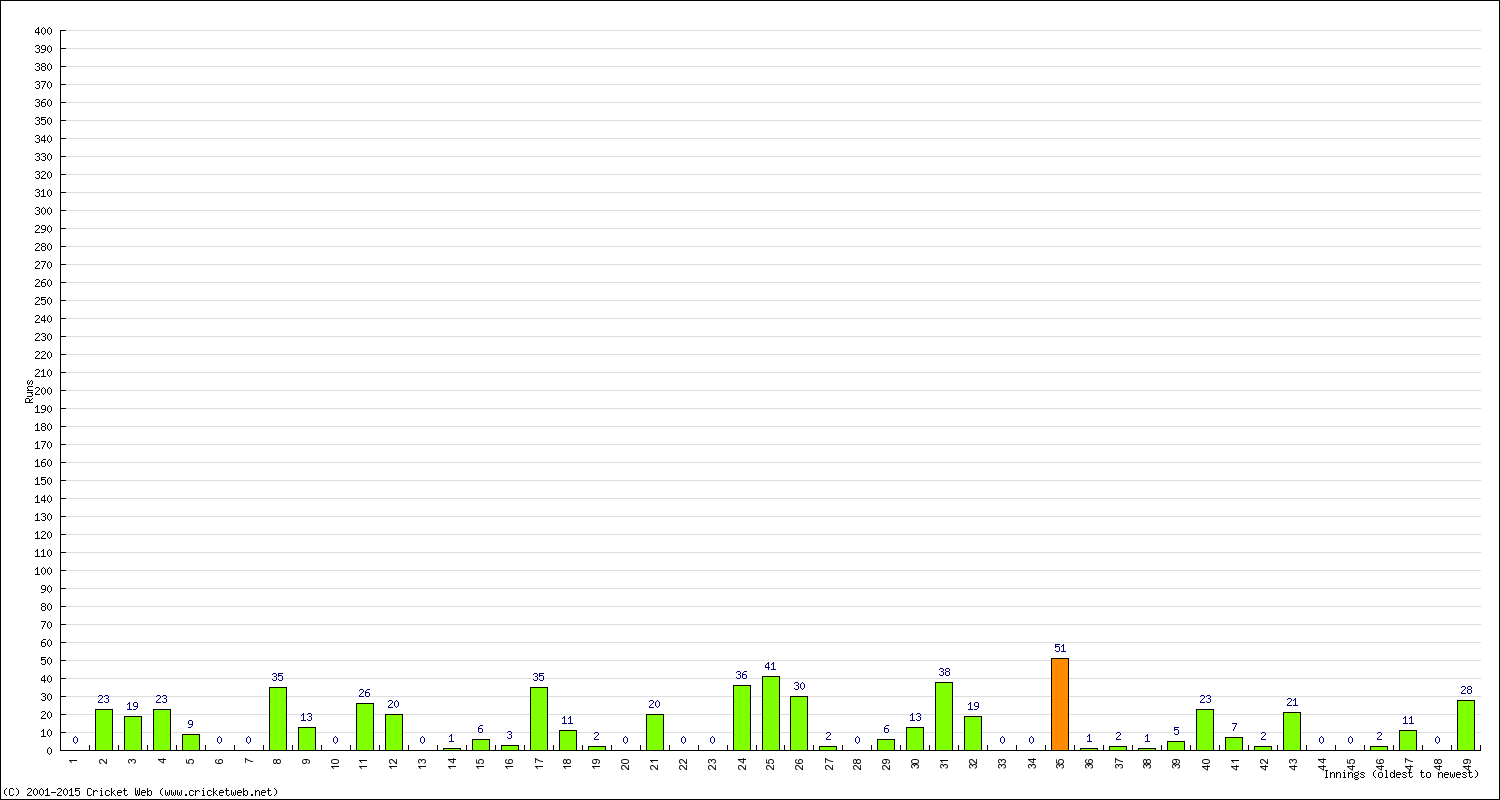Image resolution: width=1500 pixels, height=800 pixels.
Task: Select the zero value label for innings 48
Action: [1437, 740]
